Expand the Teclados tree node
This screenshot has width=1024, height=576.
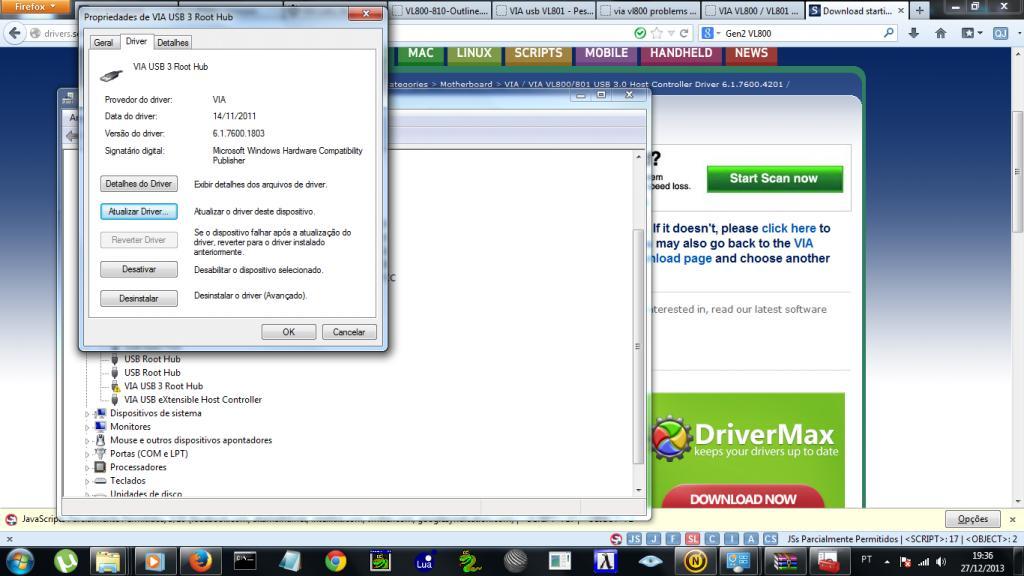pyautogui.click(x=87, y=481)
